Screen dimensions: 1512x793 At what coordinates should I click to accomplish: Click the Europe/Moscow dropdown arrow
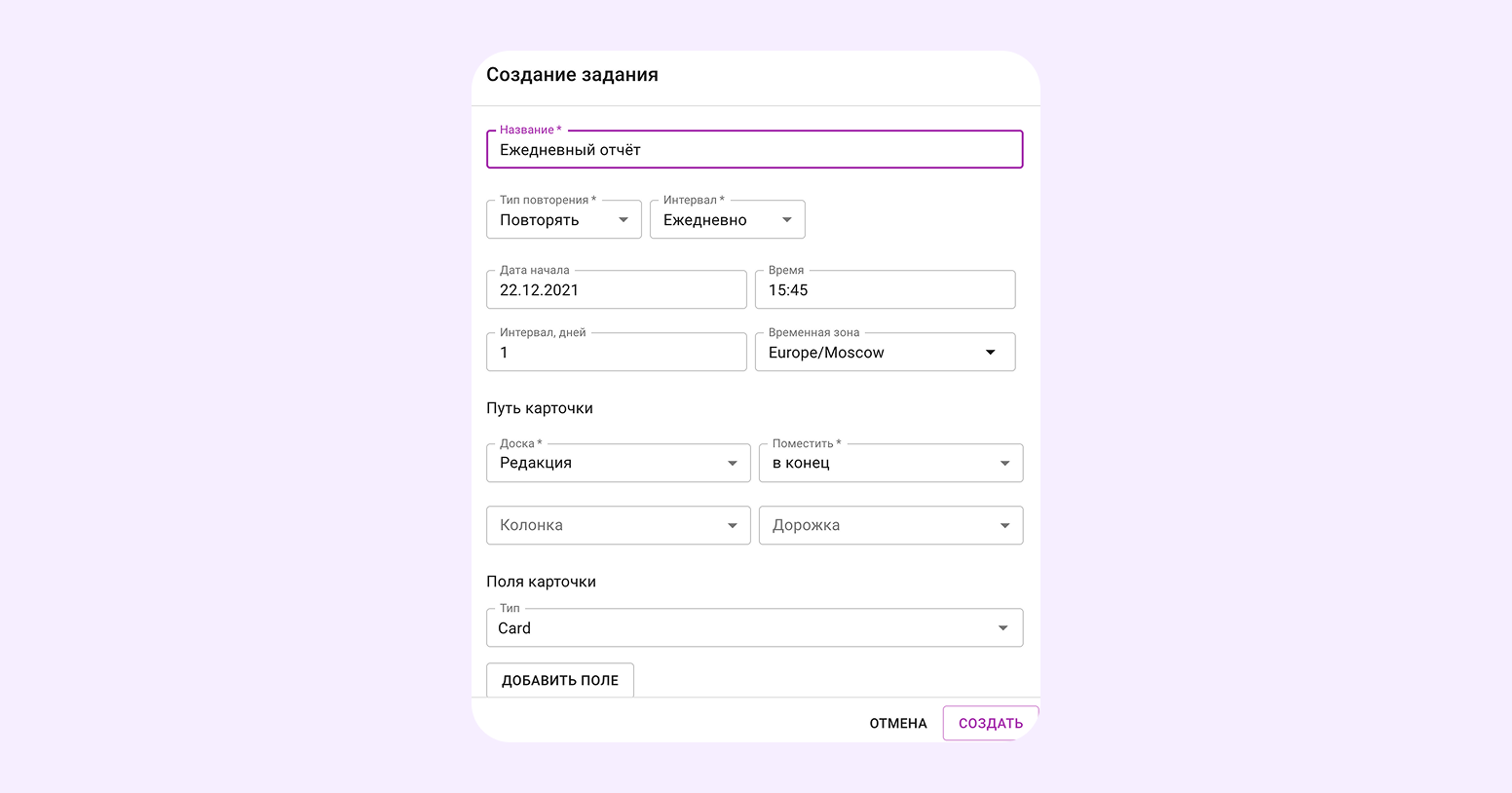pyautogui.click(x=991, y=353)
